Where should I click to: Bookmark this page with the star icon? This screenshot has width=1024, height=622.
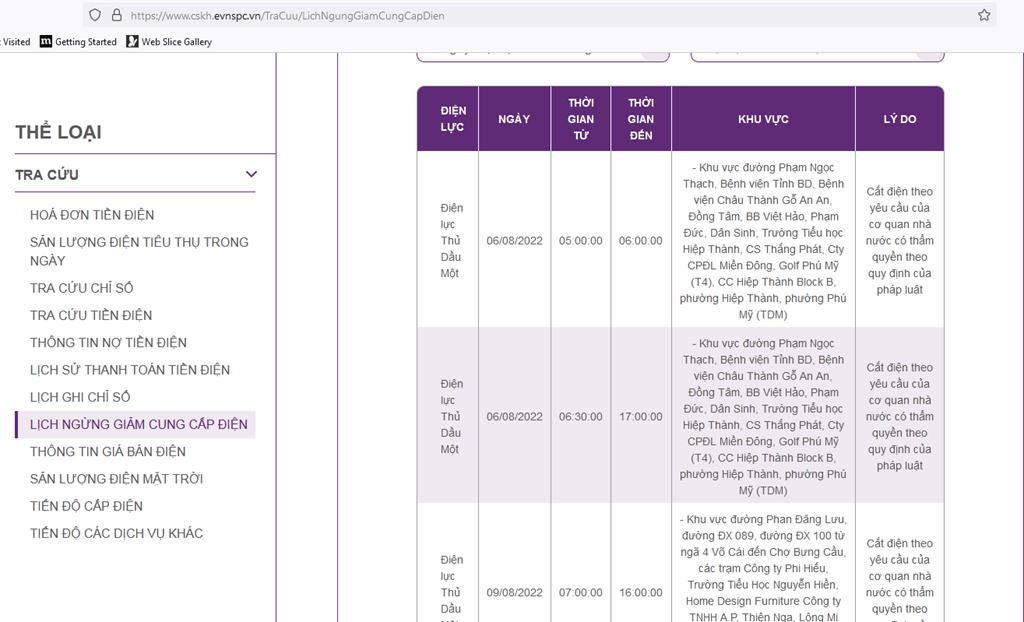(984, 15)
